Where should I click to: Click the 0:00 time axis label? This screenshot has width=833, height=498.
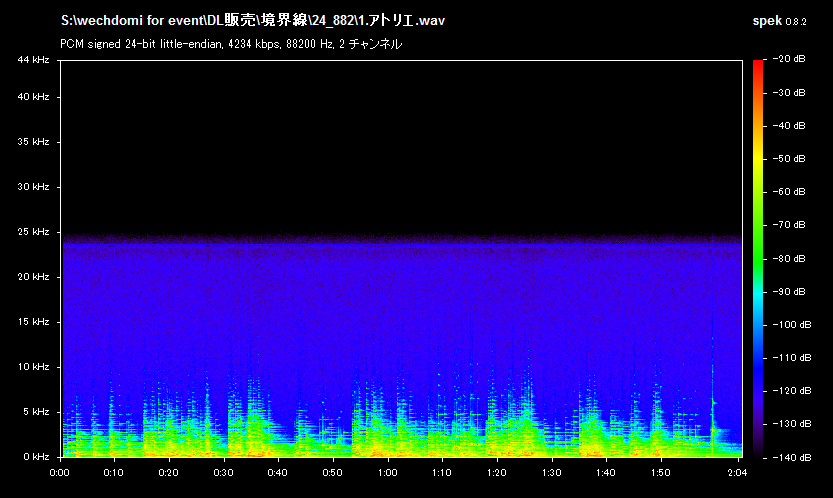click(x=60, y=472)
